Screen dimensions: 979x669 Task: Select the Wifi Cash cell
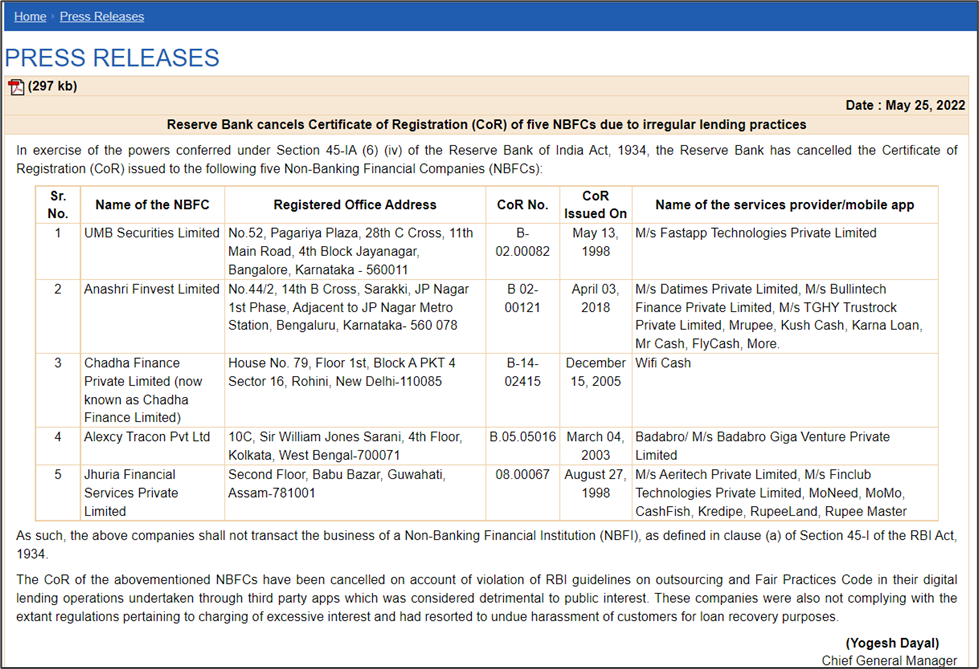click(785, 390)
